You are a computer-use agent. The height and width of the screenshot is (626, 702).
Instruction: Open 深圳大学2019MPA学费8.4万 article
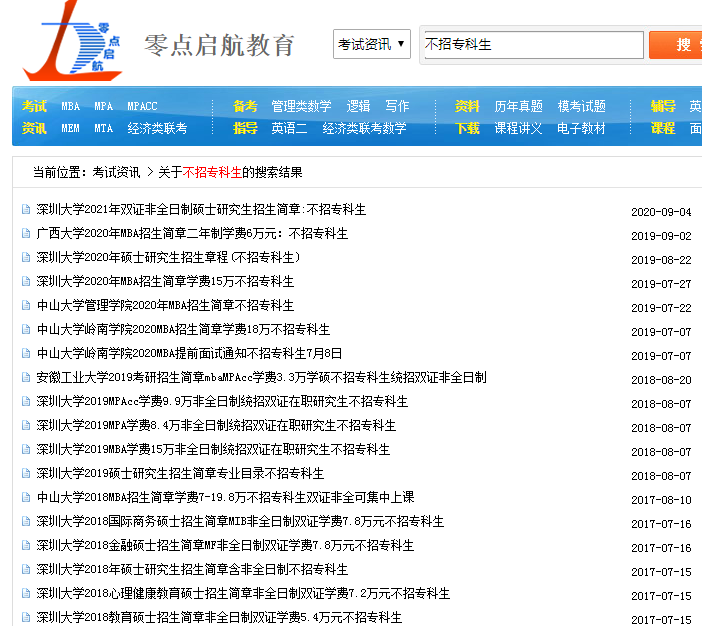[216, 425]
